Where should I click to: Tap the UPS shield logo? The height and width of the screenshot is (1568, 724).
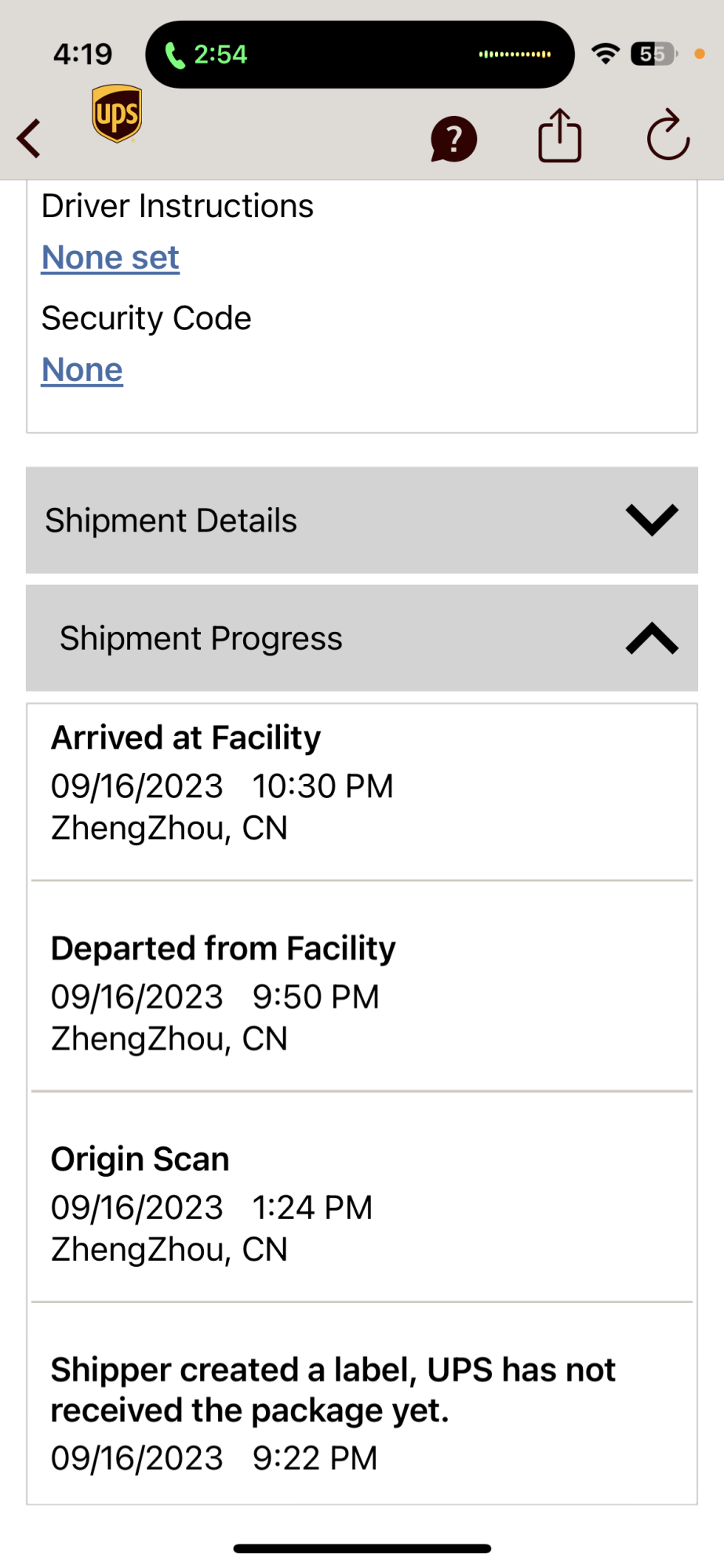(117, 114)
